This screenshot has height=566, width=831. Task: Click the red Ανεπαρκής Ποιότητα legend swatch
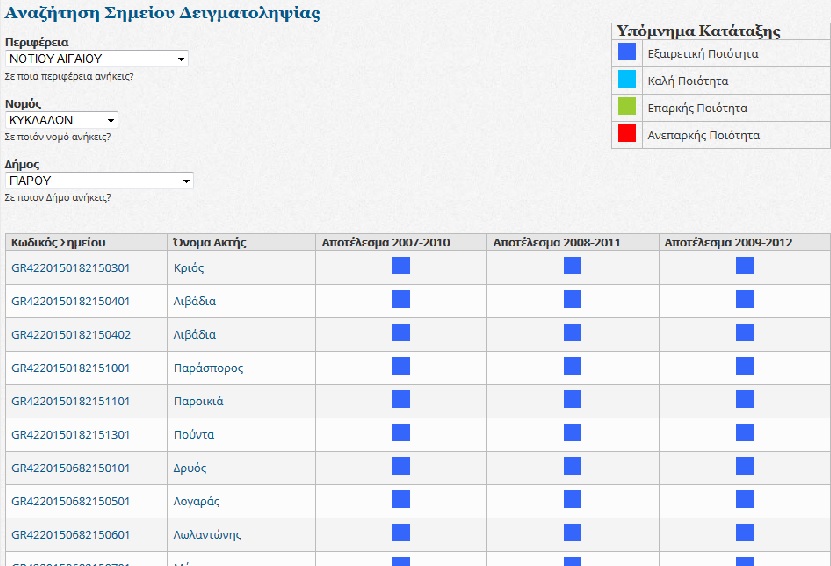[x=627, y=134]
